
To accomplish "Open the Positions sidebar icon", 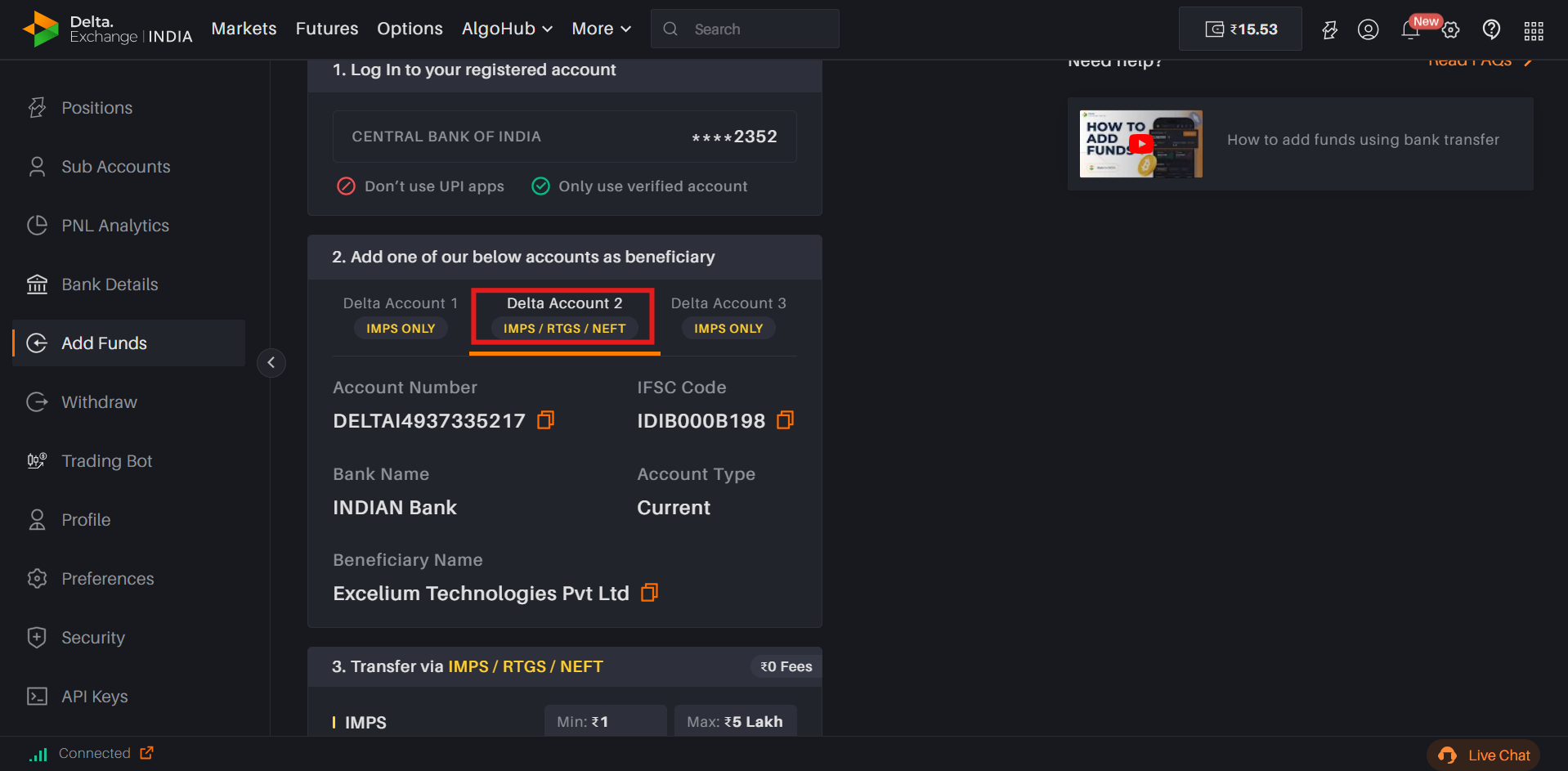I will tap(37, 108).
